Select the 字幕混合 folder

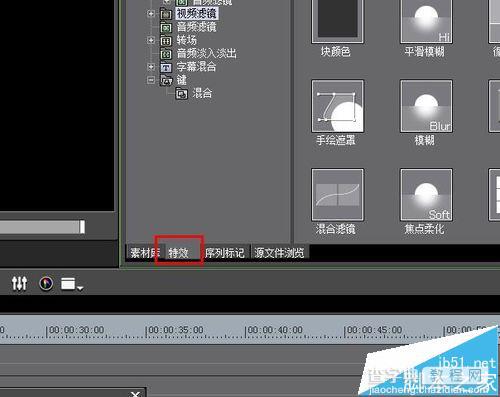[x=196, y=67]
